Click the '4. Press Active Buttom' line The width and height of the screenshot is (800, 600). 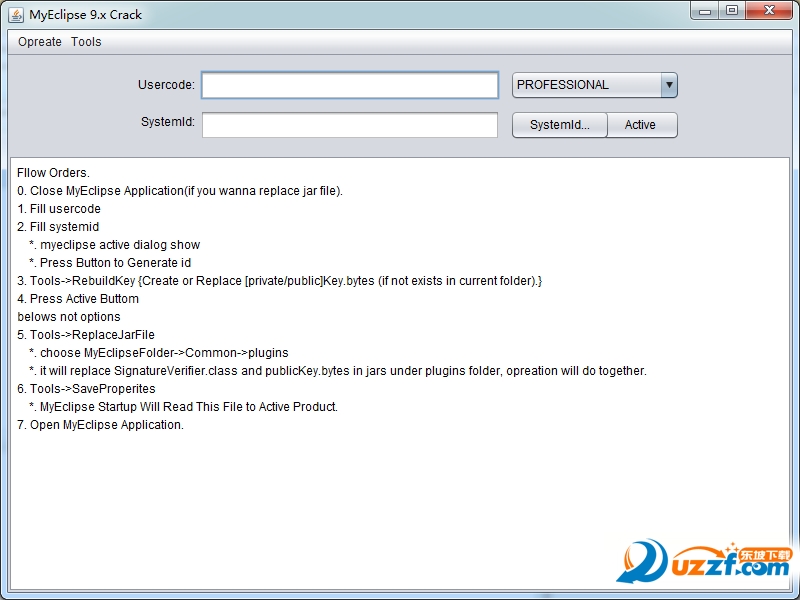pos(78,298)
